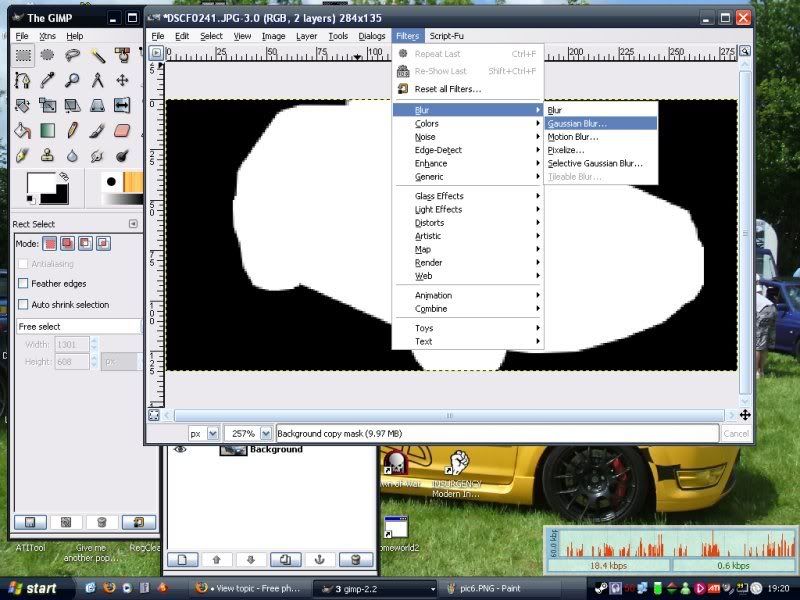This screenshot has width=800, height=600.
Task: Select the Color Picker eyedropper tool
Action: tap(47, 80)
